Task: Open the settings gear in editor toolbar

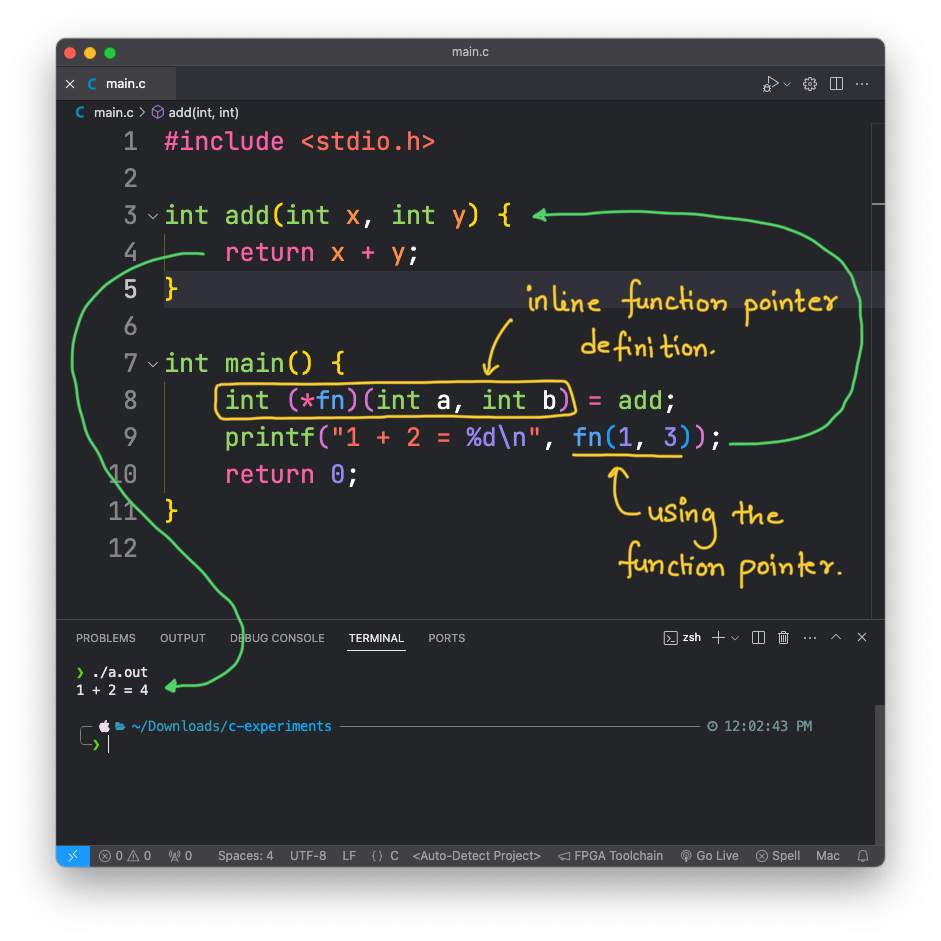Action: pos(810,84)
